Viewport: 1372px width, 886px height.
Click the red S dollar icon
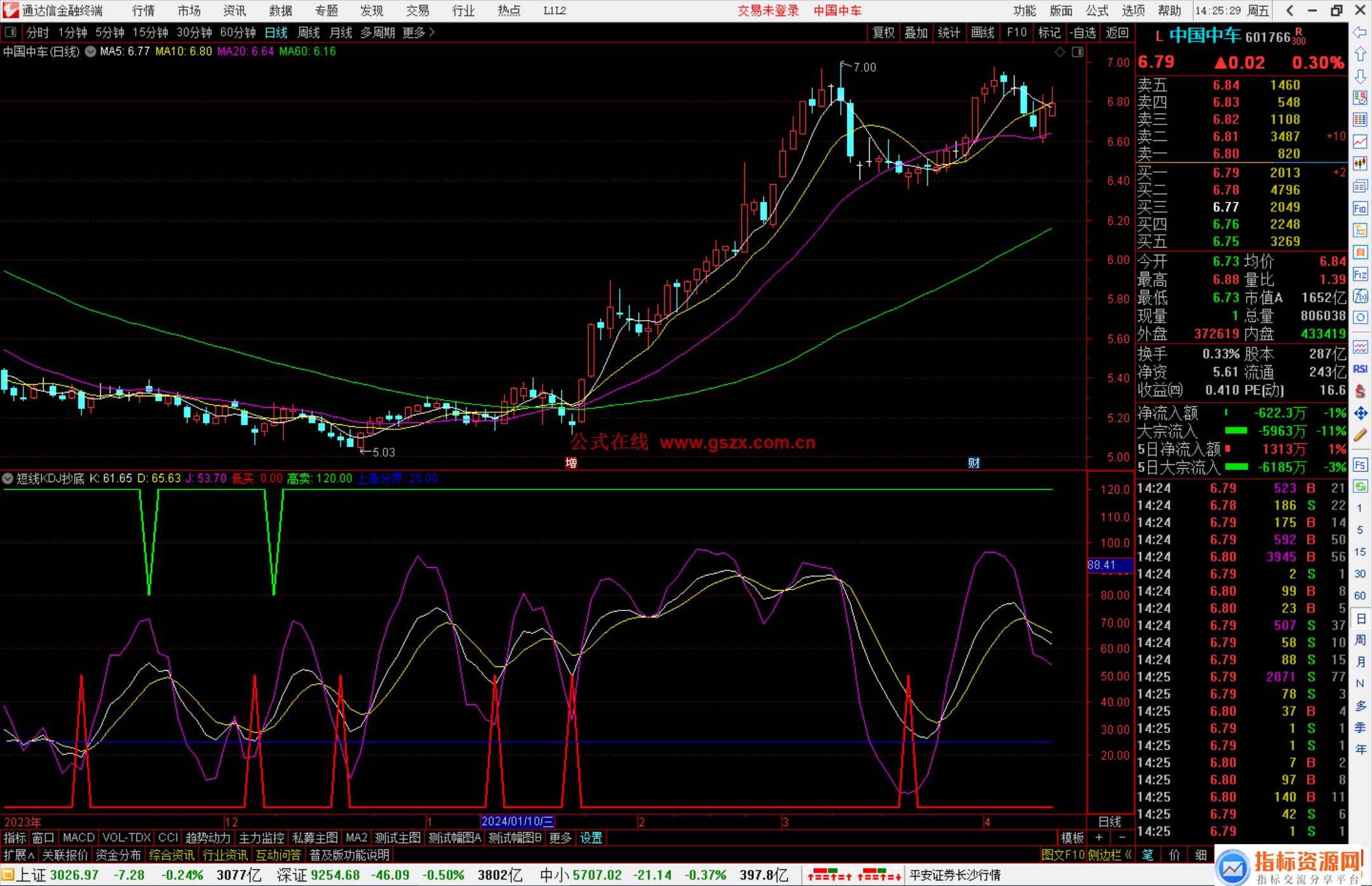click(x=1360, y=391)
